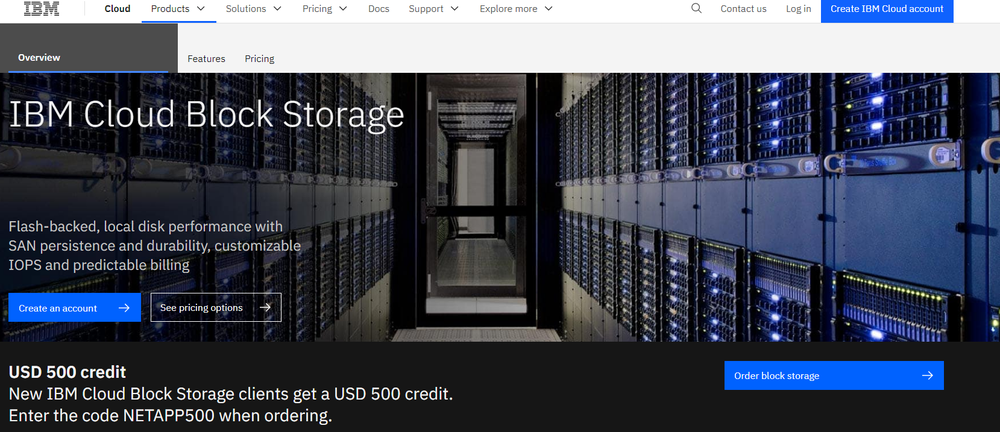Click the See pricing options button

click(x=216, y=308)
